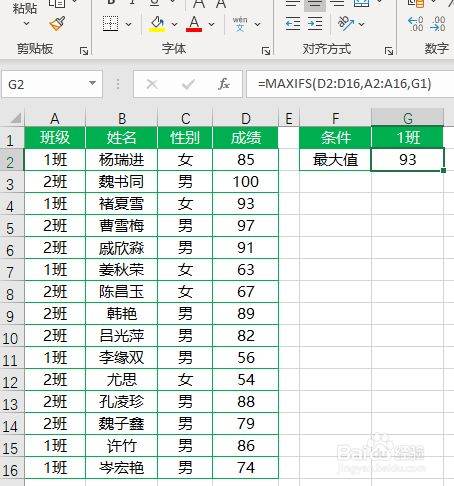Image resolution: width=454 pixels, height=486 pixels.
Task: Open the fill color dropdown arrow
Action: tap(174, 24)
